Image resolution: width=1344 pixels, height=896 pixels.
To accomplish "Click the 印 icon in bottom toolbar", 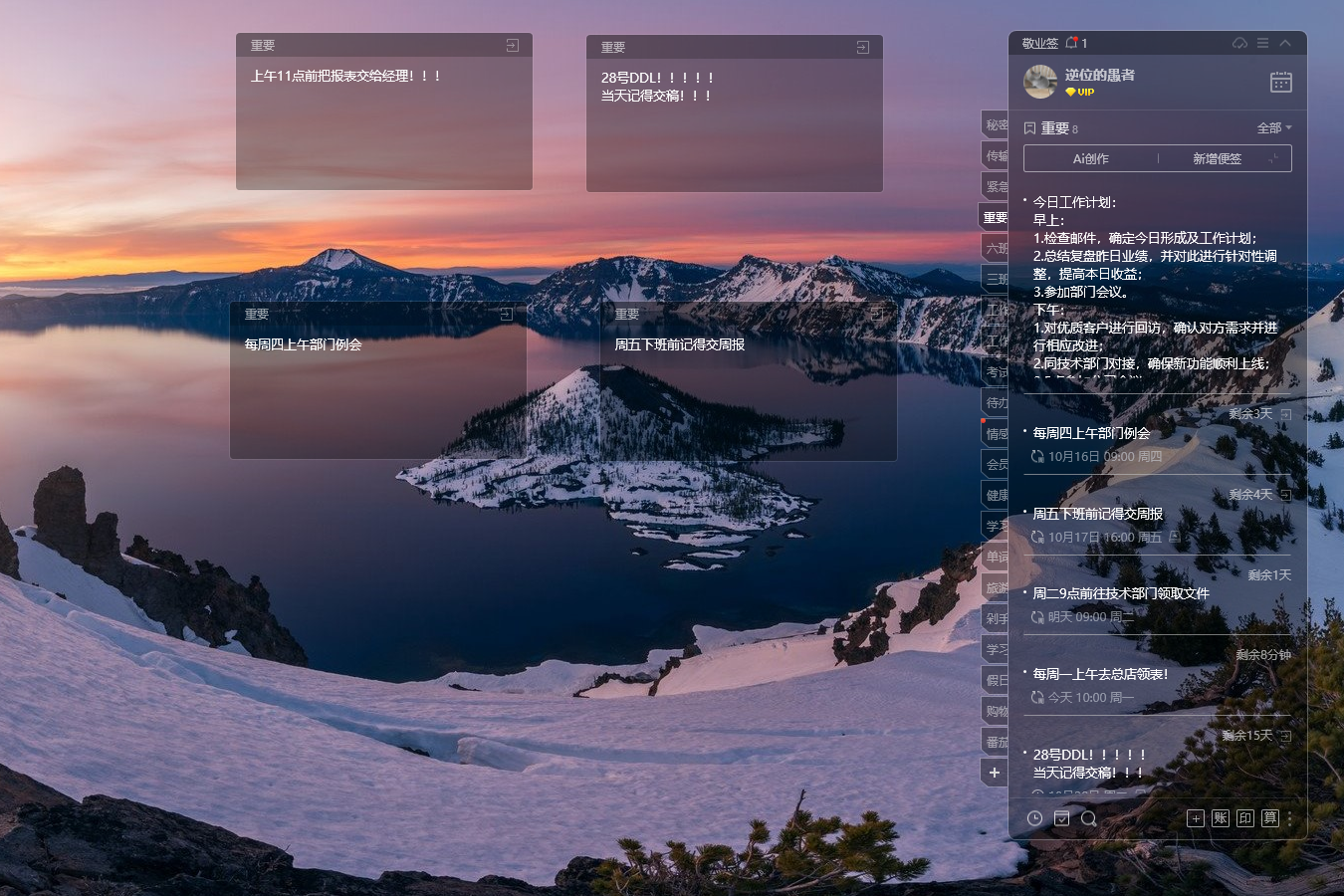I will (x=1245, y=818).
